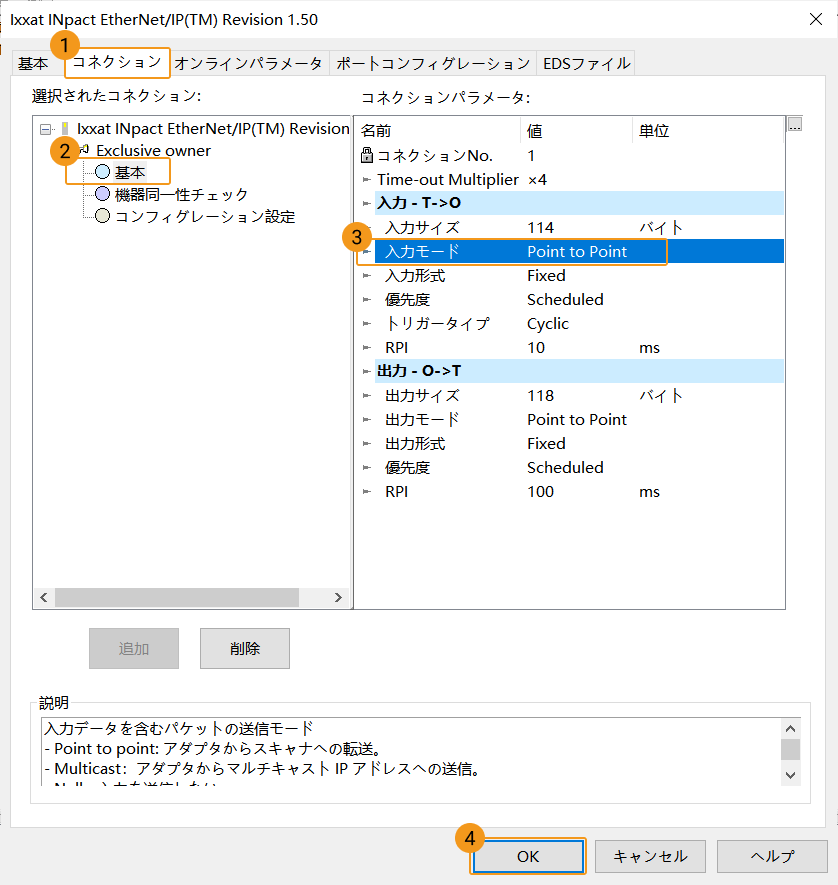Click the 説明 scrollbar thumb
The image size is (838, 885).
(791, 750)
